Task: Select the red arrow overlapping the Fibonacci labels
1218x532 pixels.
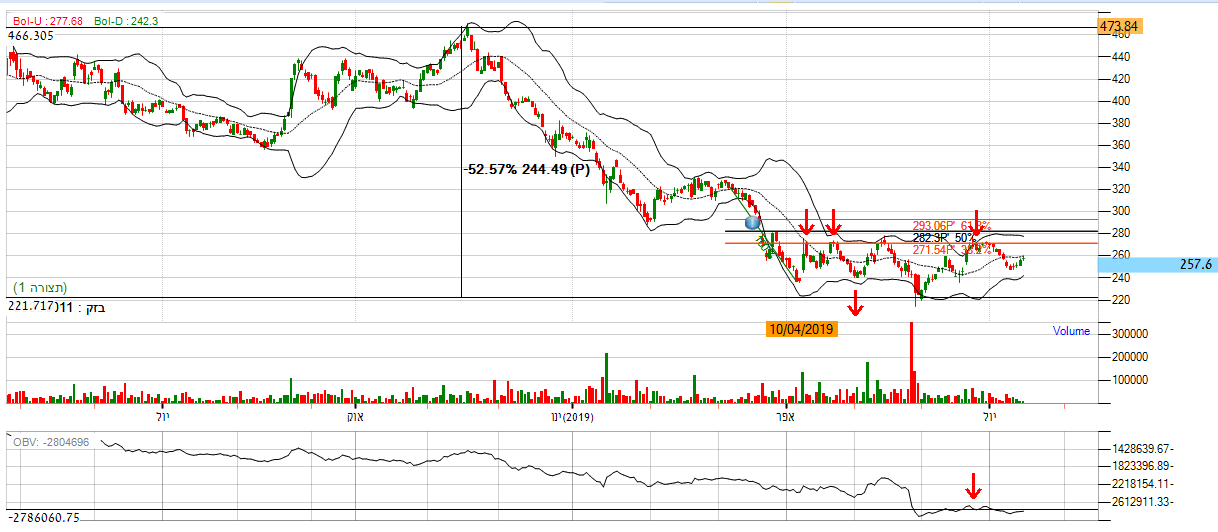Action: (x=976, y=222)
